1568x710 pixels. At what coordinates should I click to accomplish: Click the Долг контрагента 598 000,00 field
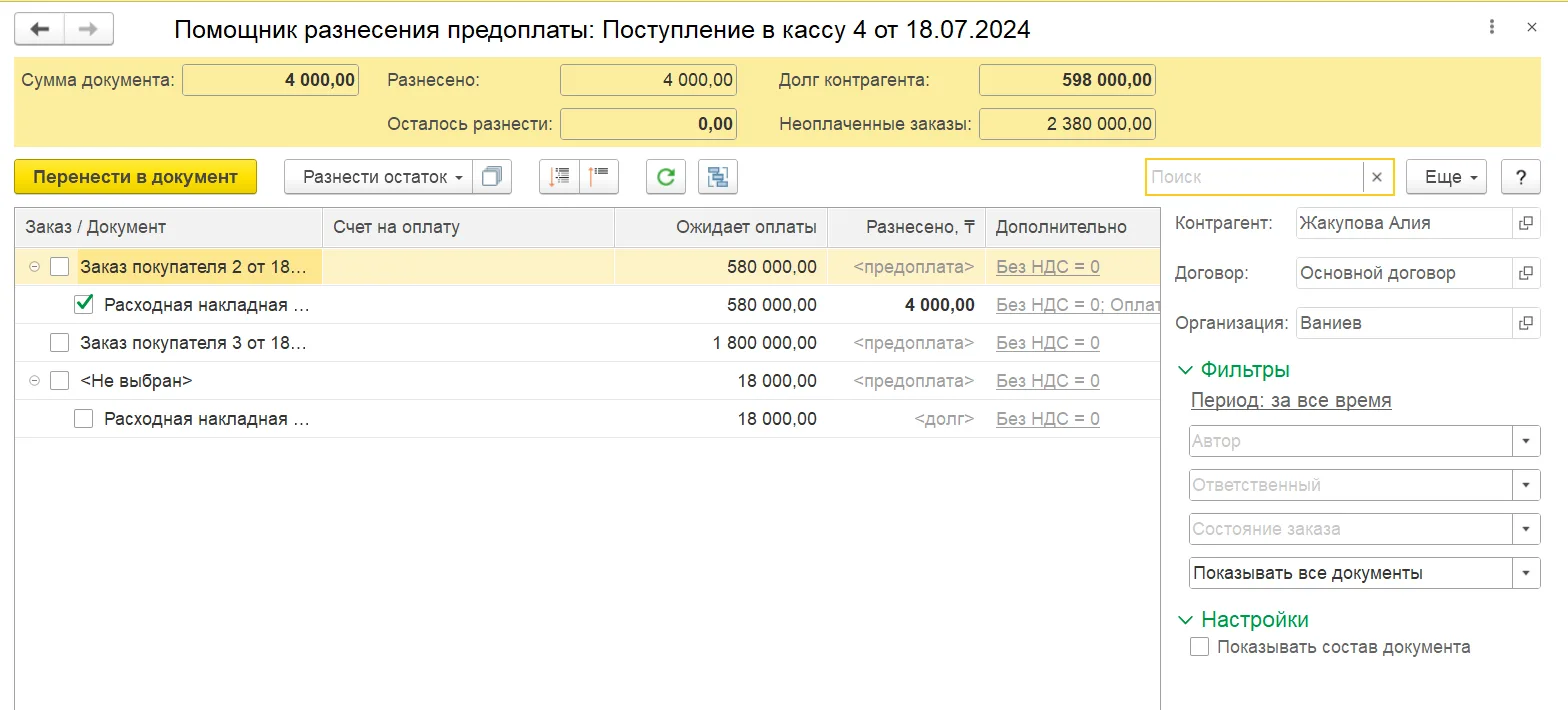pyautogui.click(x=1067, y=80)
